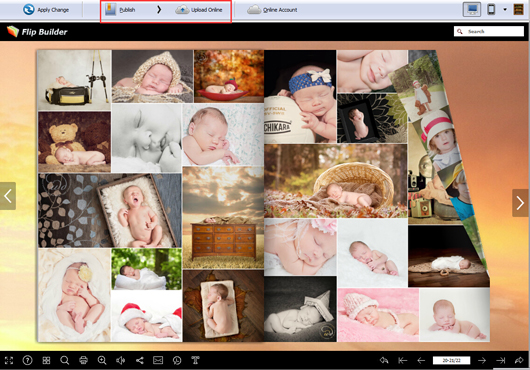Screen dimensions: 530x370
Task: Click the print icon
Action: click(x=83, y=361)
